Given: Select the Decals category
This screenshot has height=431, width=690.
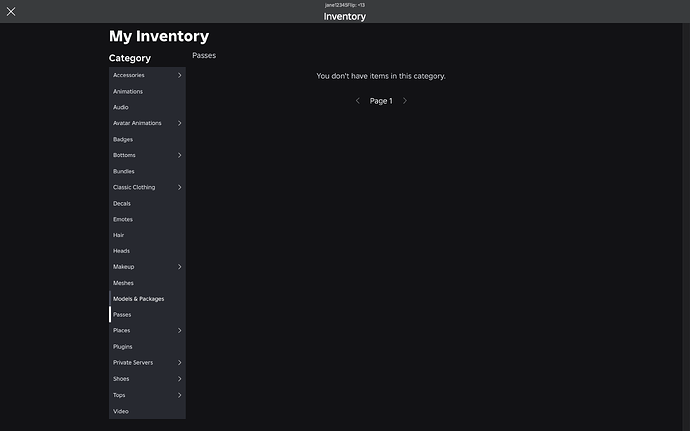Looking at the screenshot, I should (x=147, y=204).
